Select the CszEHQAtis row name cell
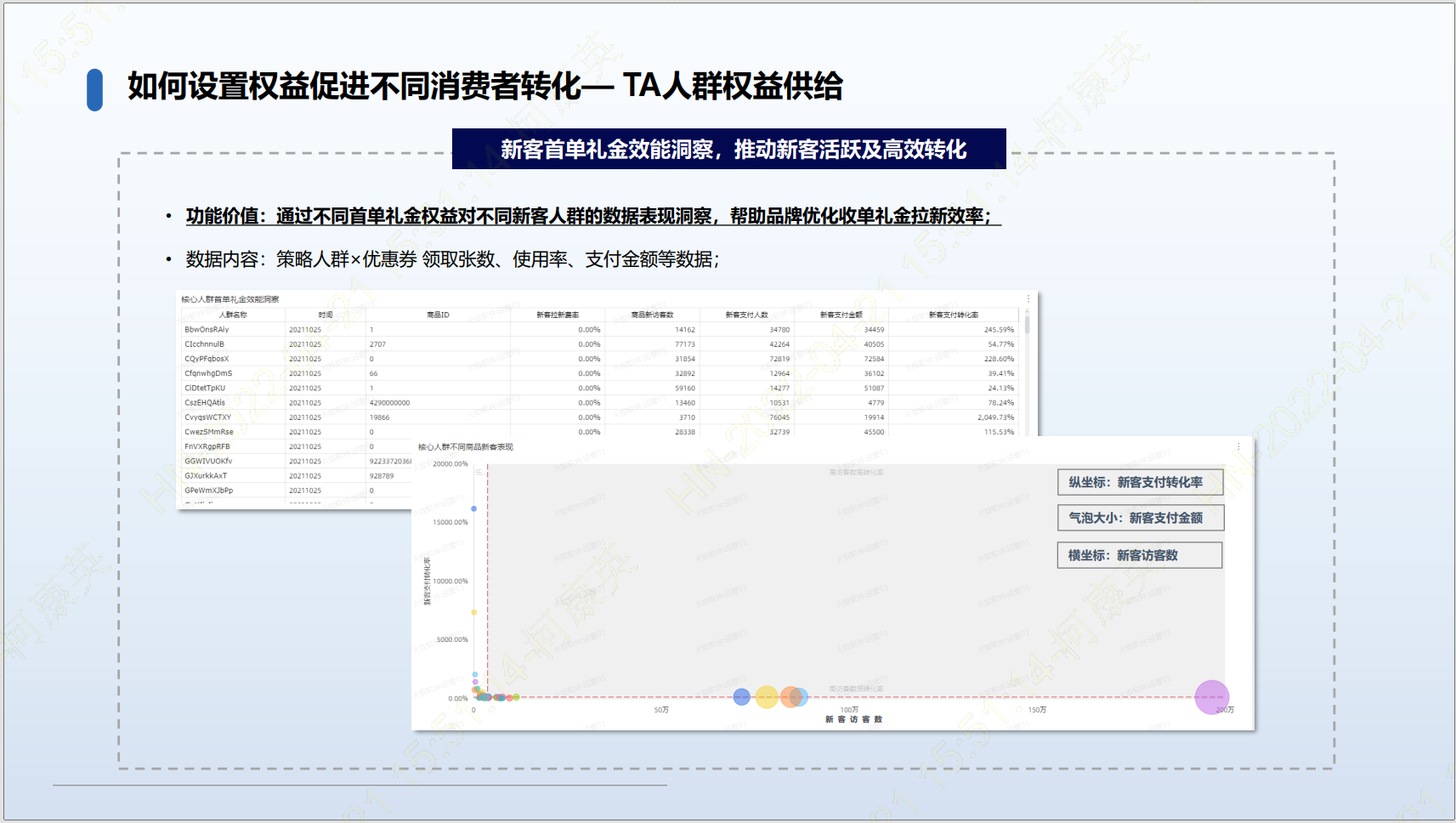Image resolution: width=1456 pixels, height=823 pixels. coord(205,403)
